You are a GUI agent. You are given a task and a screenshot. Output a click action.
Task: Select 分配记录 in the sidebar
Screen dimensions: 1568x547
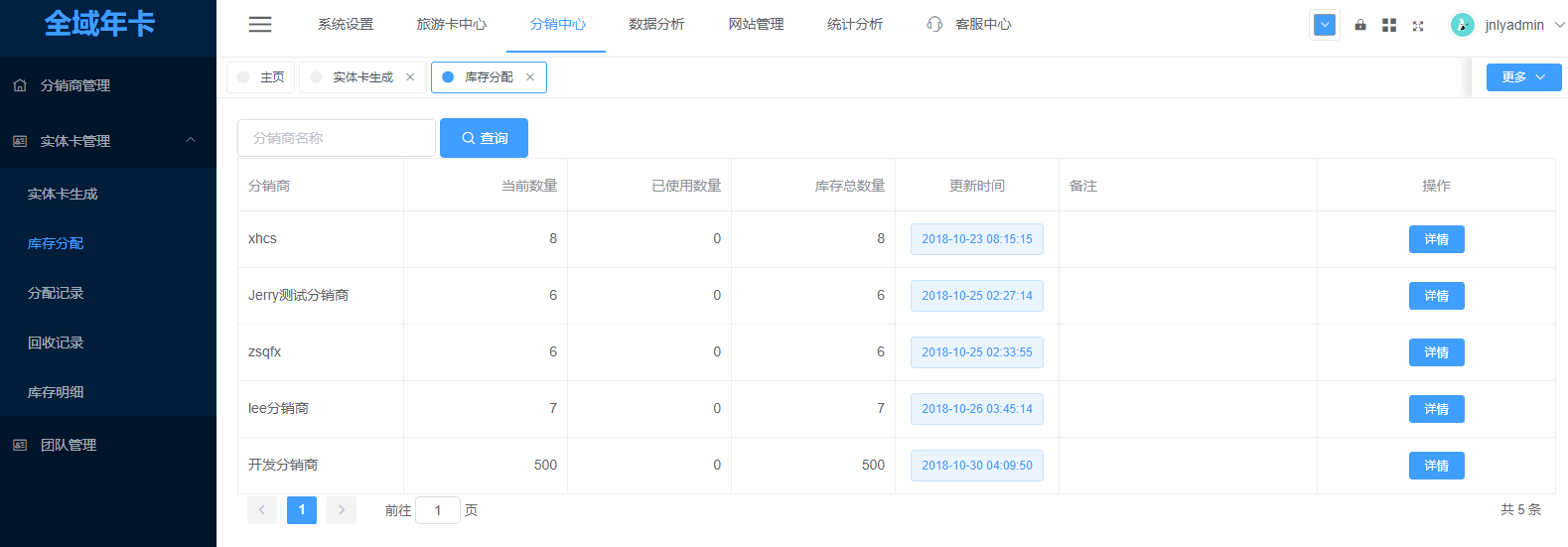[56, 293]
